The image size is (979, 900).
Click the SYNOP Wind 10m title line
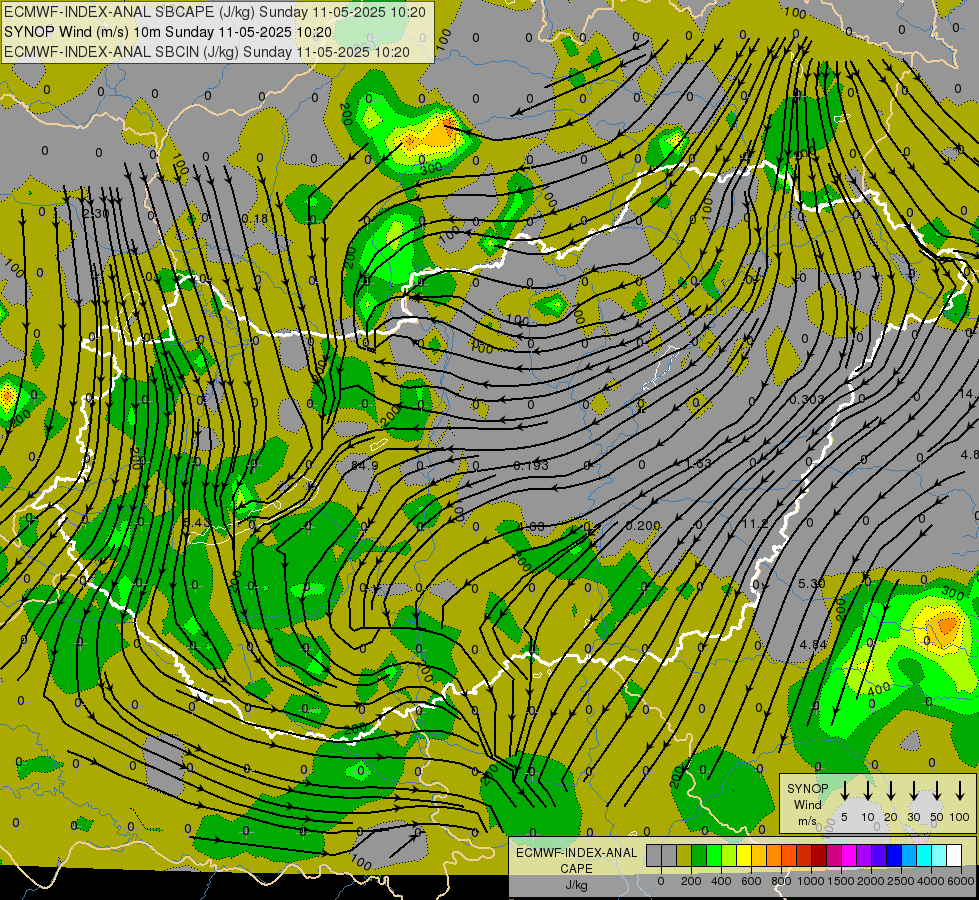point(167,32)
